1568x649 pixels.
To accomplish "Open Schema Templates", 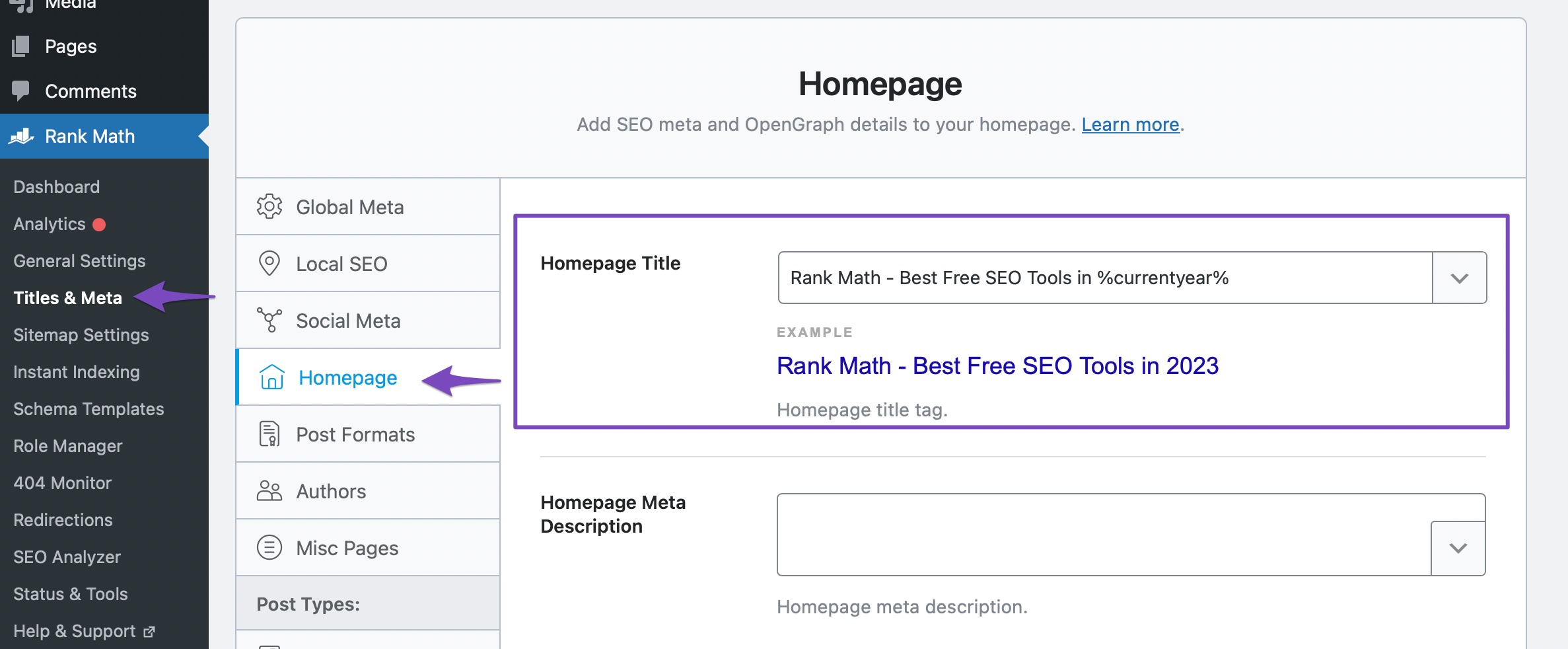I will click(x=89, y=409).
